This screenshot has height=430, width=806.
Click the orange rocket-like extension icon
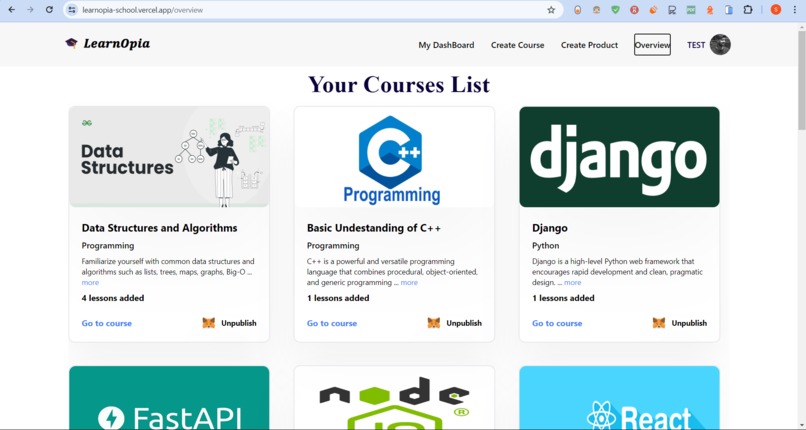point(653,10)
